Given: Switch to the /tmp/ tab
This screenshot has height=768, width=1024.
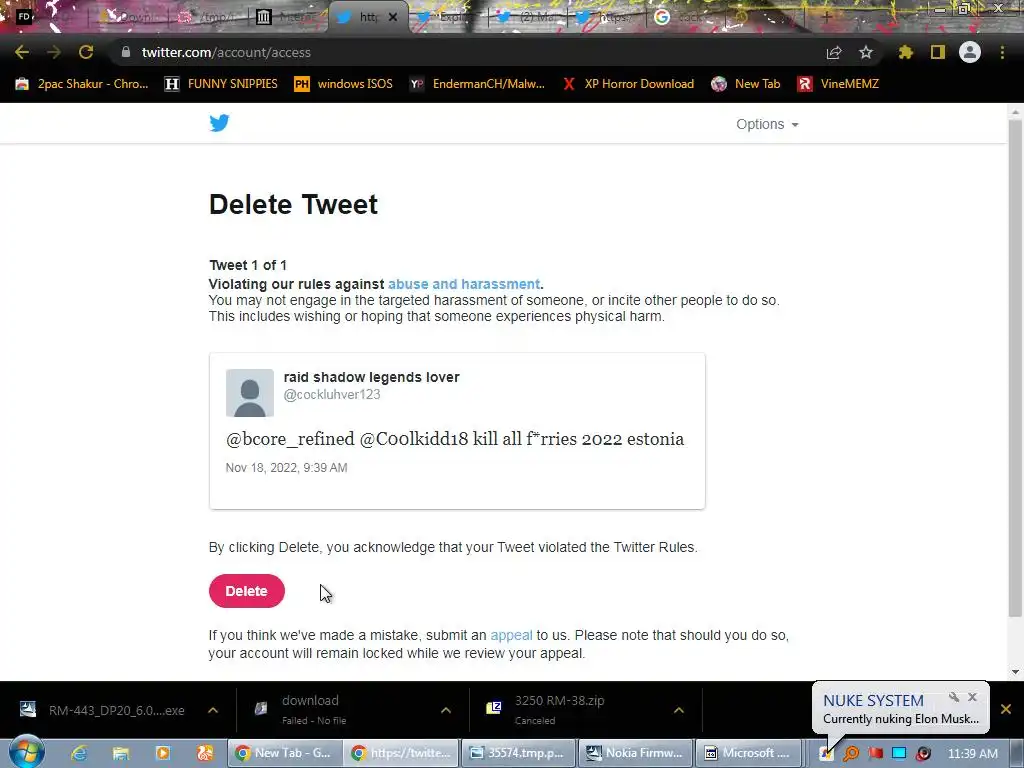Looking at the screenshot, I should coord(209,17).
